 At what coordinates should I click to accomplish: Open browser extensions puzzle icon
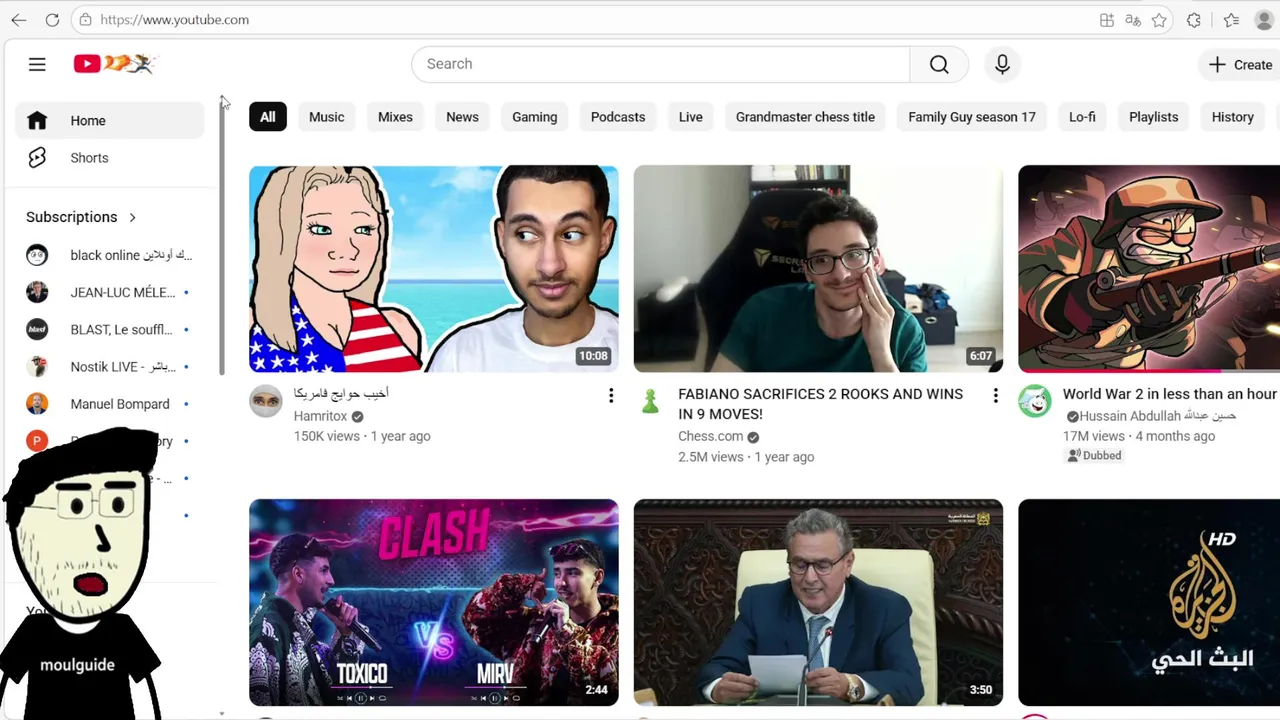click(x=1194, y=20)
